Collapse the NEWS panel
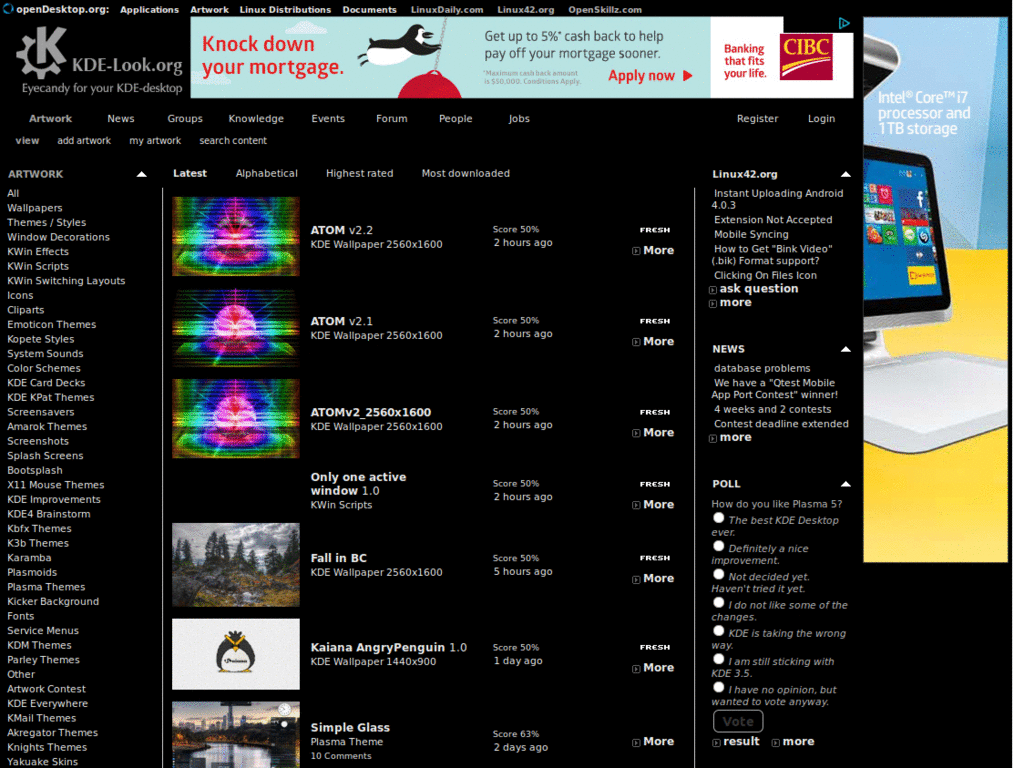Screen dimensions: 1024x768 (845, 349)
